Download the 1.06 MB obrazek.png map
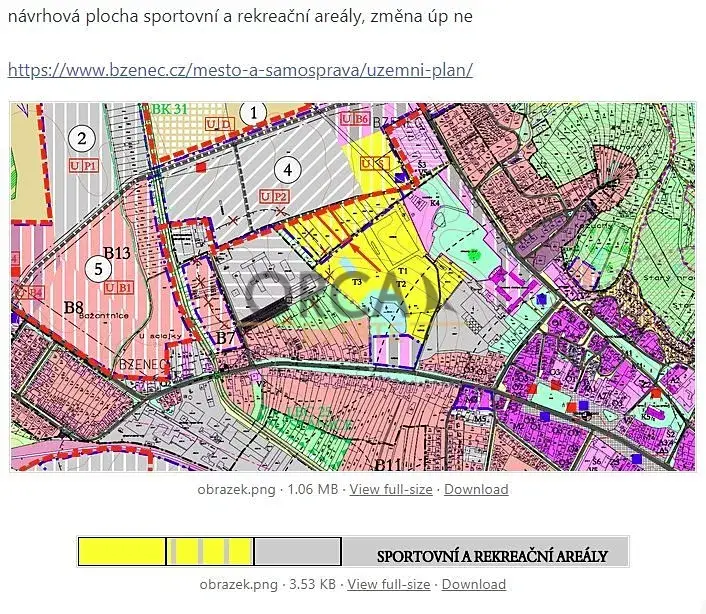 click(x=476, y=489)
